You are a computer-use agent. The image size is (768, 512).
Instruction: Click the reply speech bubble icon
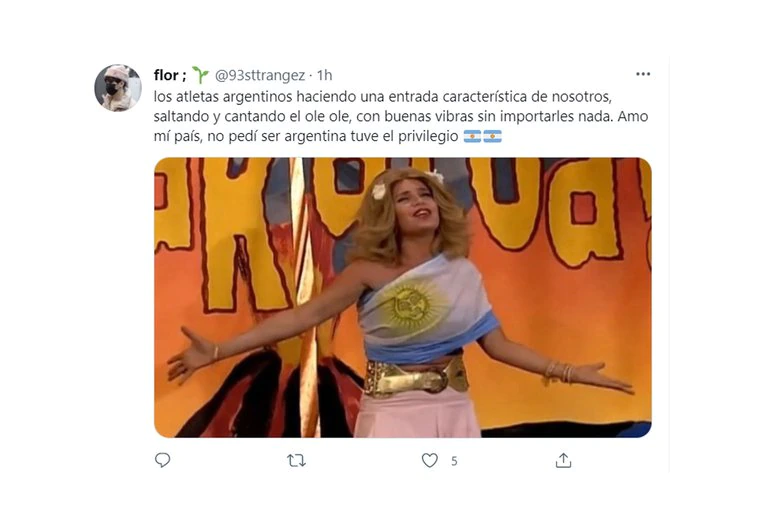point(162,460)
